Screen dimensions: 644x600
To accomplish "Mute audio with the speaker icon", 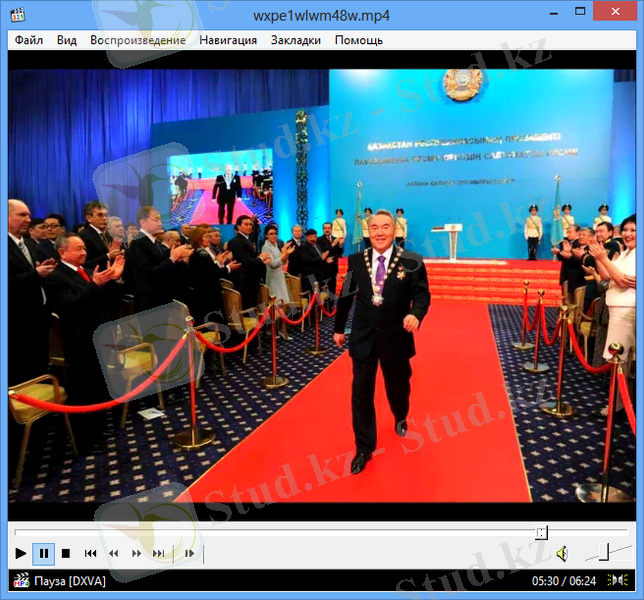I will pos(562,553).
